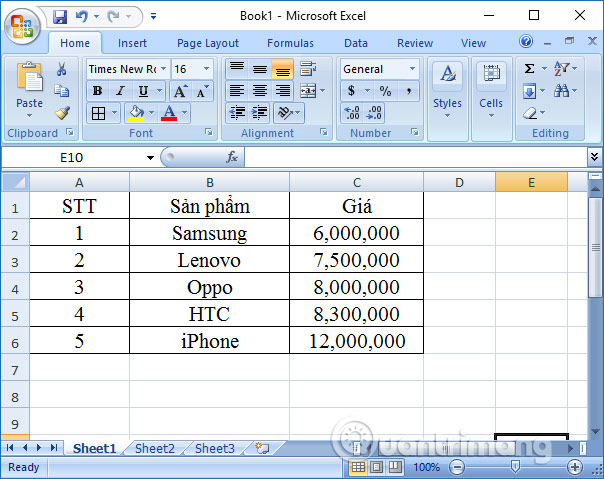Switch to the Review tab
This screenshot has height=479, width=604.
tap(415, 43)
